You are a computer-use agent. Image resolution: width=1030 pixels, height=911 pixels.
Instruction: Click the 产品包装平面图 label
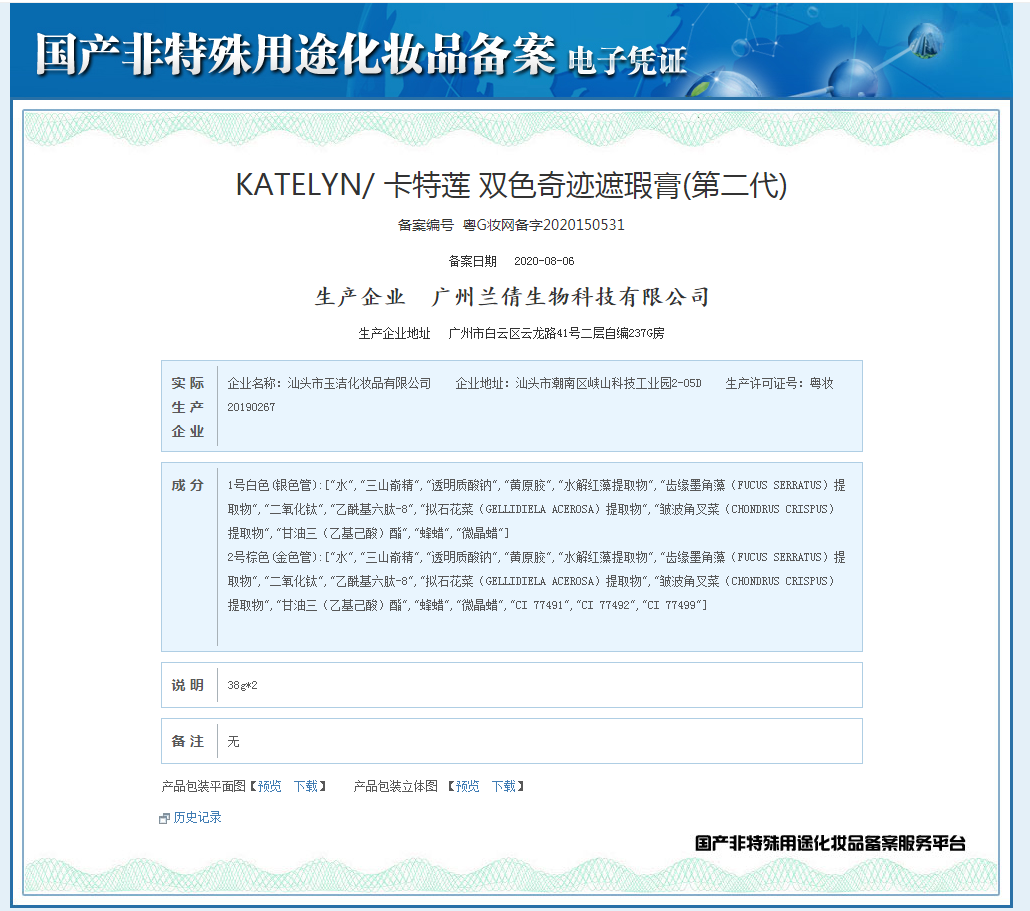click(204, 786)
